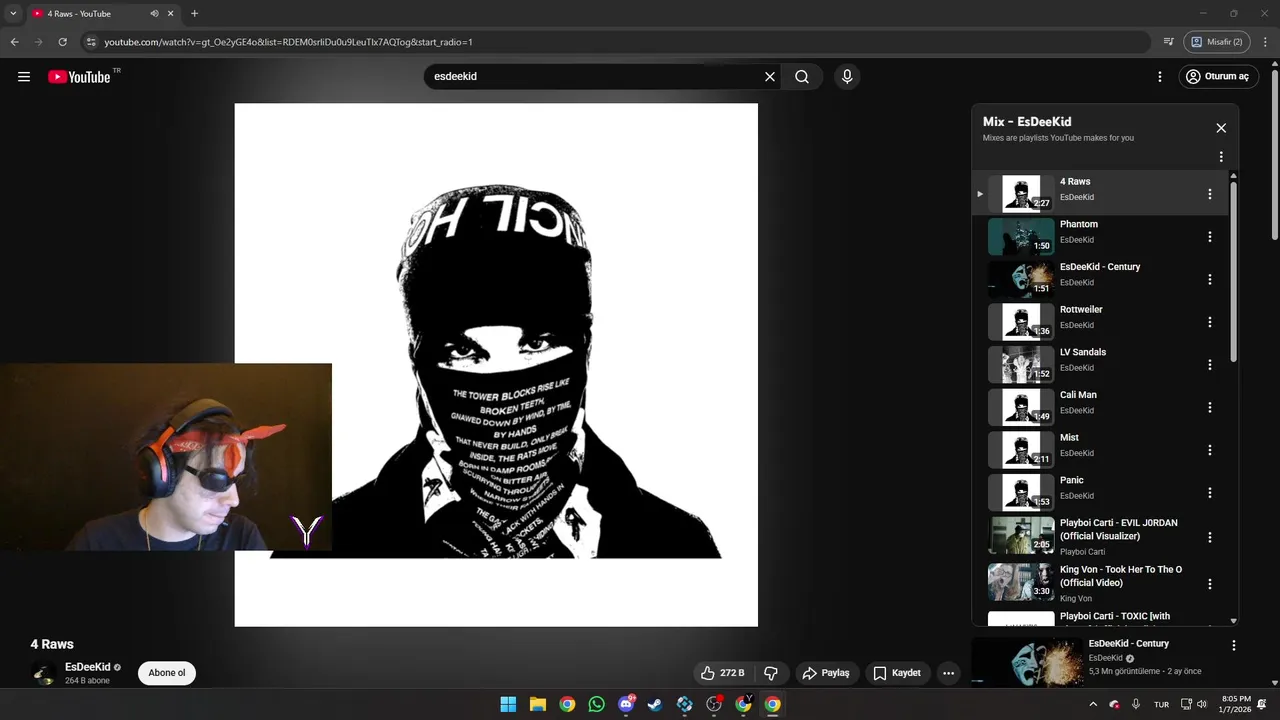Open recommended EsDeeKid - Century video
The image size is (1280, 720).
click(x=1129, y=644)
